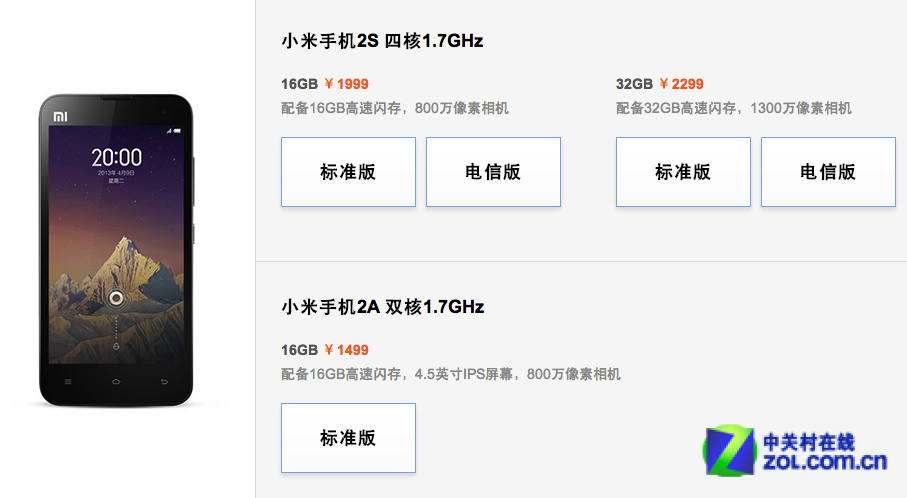This screenshot has height=498, width=907.
Task: Select 电信版 for the 2S 16GB ¥1999 model
Action: [493, 172]
